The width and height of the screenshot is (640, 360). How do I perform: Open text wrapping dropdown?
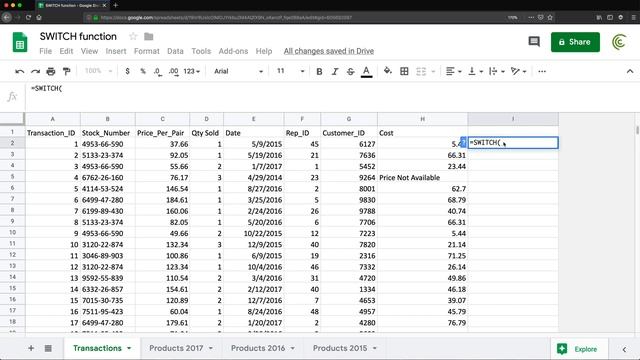point(497,71)
